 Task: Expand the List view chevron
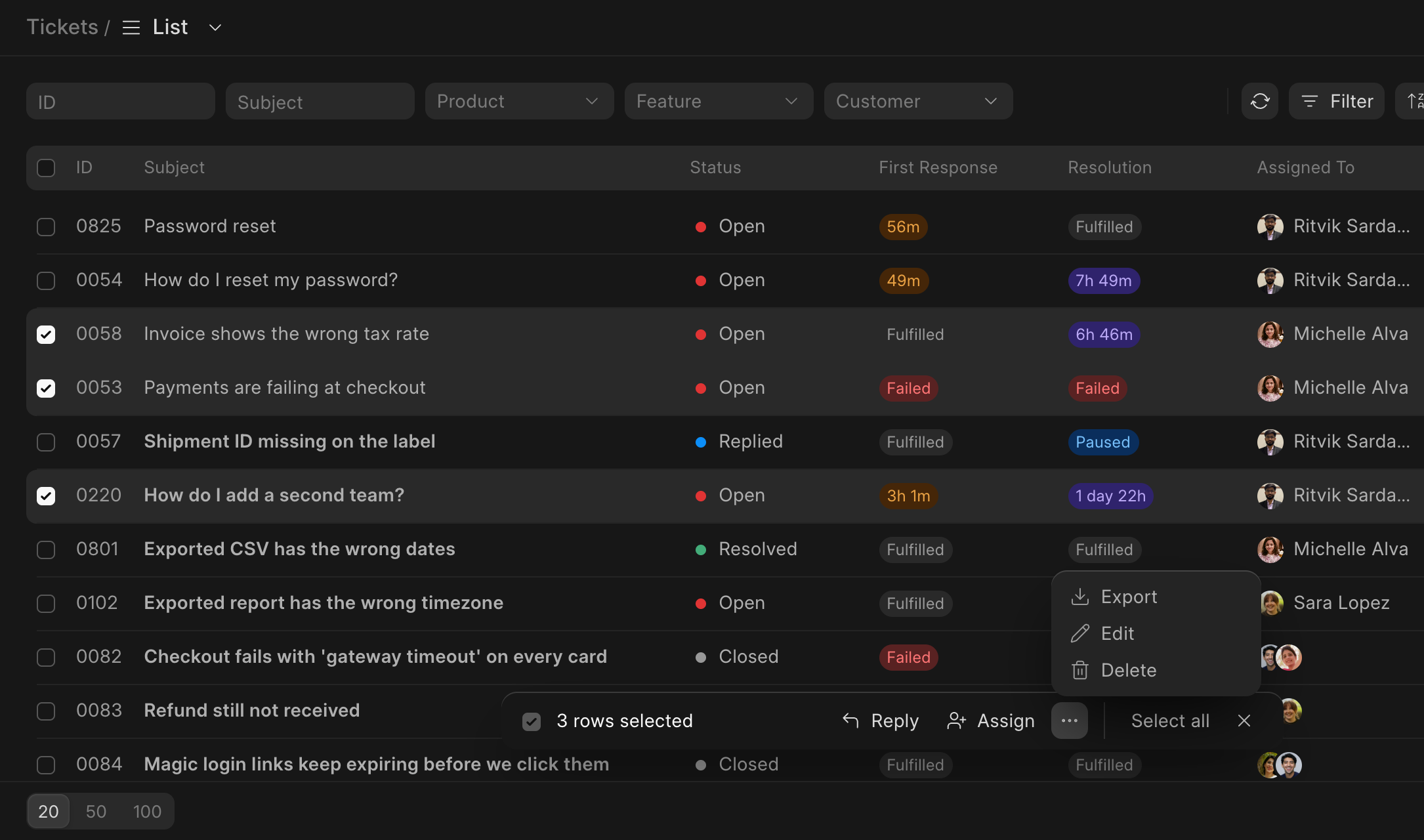tap(215, 28)
